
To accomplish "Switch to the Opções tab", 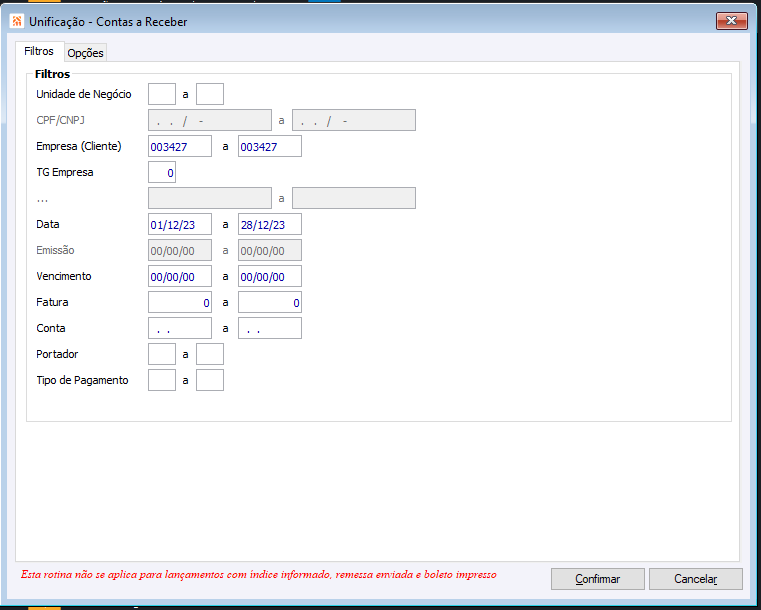I will (85, 53).
